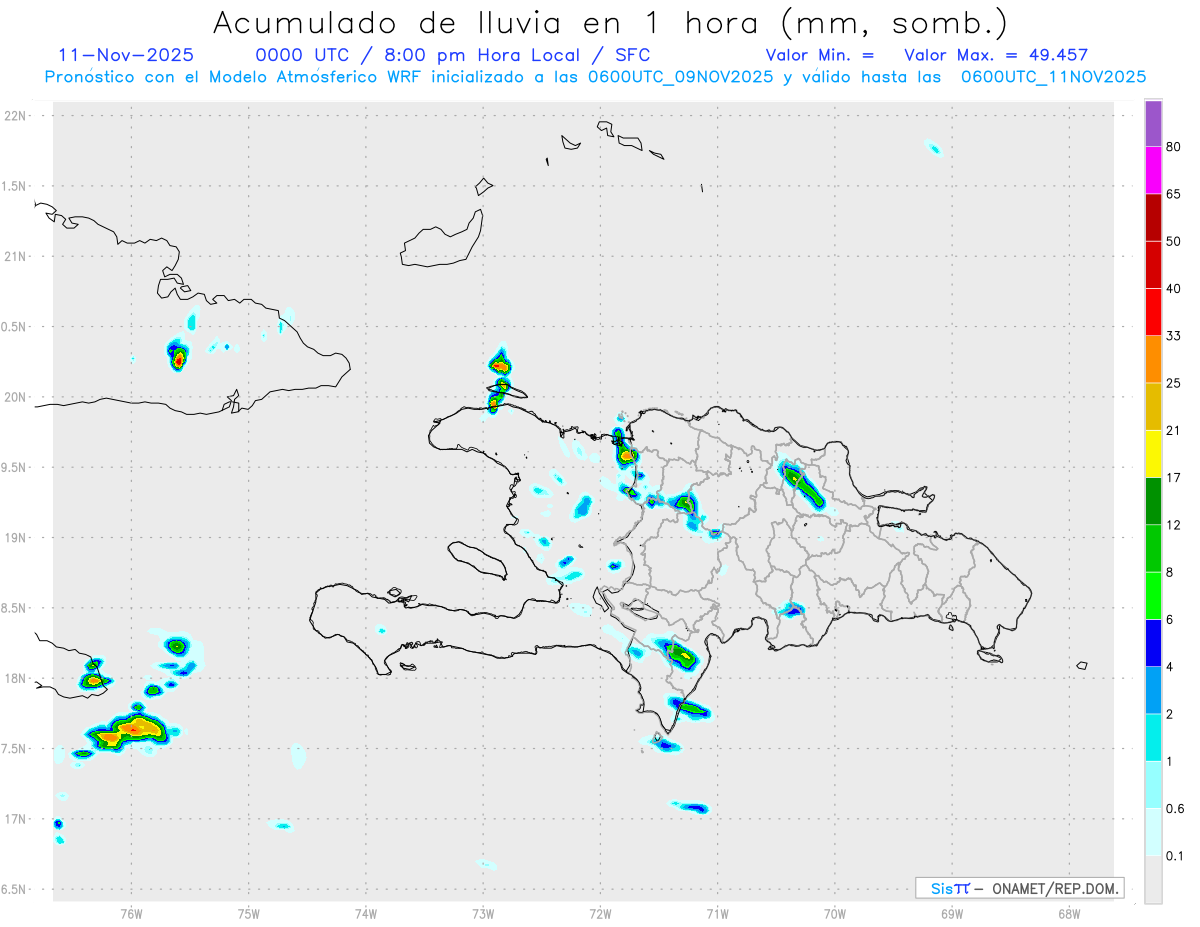This screenshot has height=927, width=1200.
Task: Pick the gray legend segment below 0.1
Action: (1153, 879)
